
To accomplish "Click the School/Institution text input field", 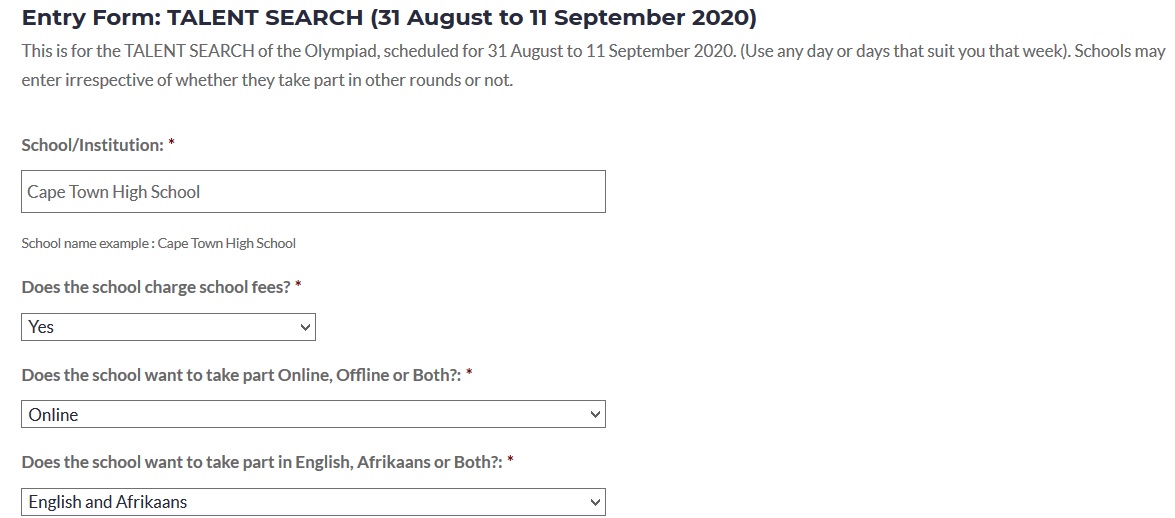I will pyautogui.click(x=313, y=192).
